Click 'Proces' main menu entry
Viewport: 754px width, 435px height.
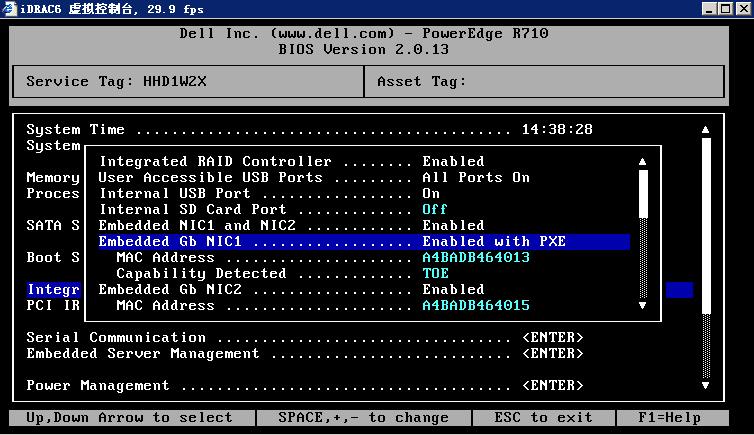pyautogui.click(x=53, y=193)
